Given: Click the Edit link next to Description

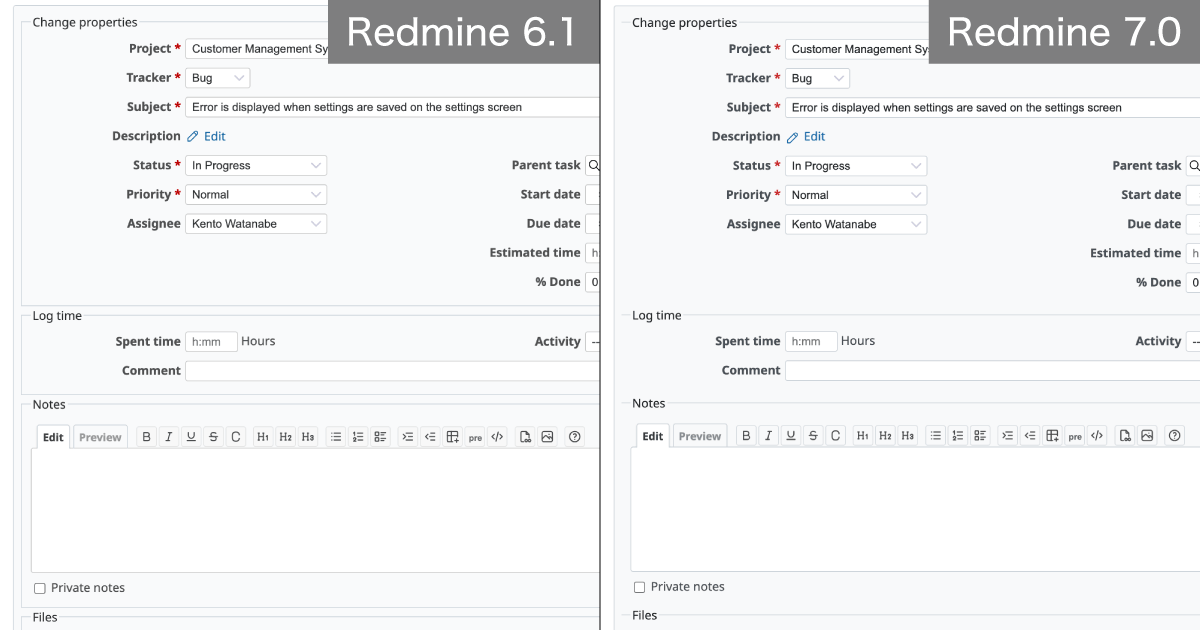Looking at the screenshot, I should (x=214, y=136).
